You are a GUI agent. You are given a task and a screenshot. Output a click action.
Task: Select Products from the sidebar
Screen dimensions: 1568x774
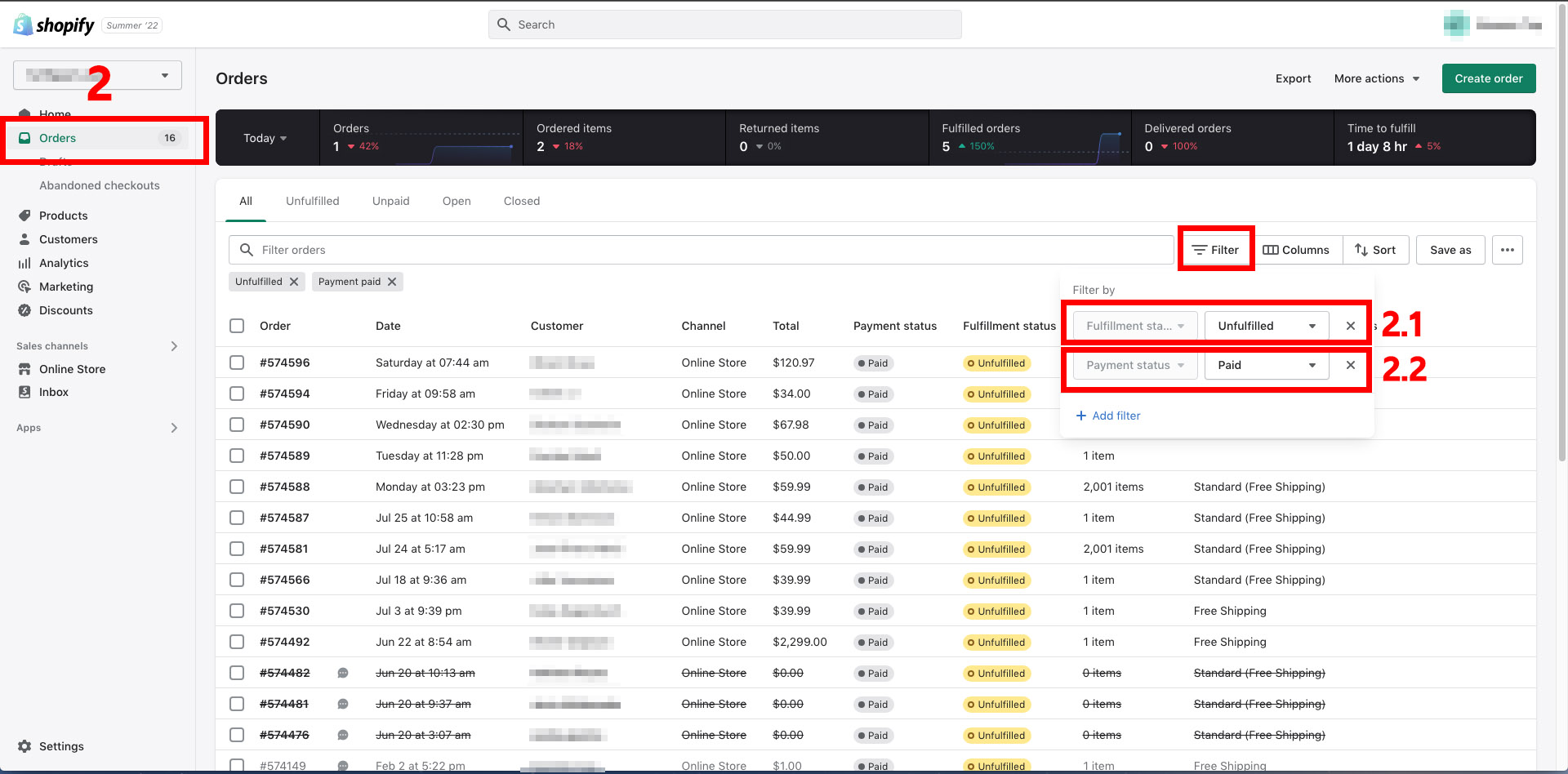(x=63, y=216)
